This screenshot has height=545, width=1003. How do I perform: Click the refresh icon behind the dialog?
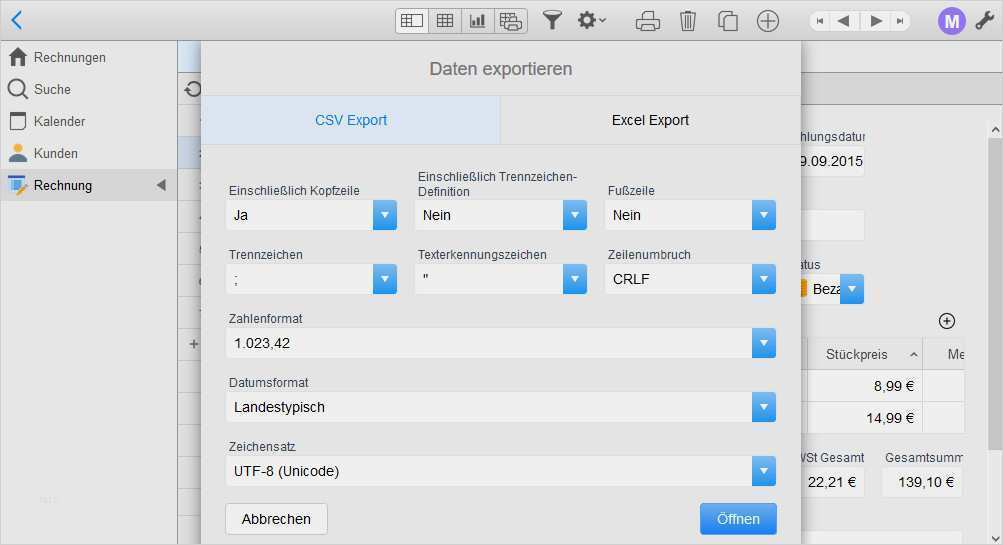point(193,89)
